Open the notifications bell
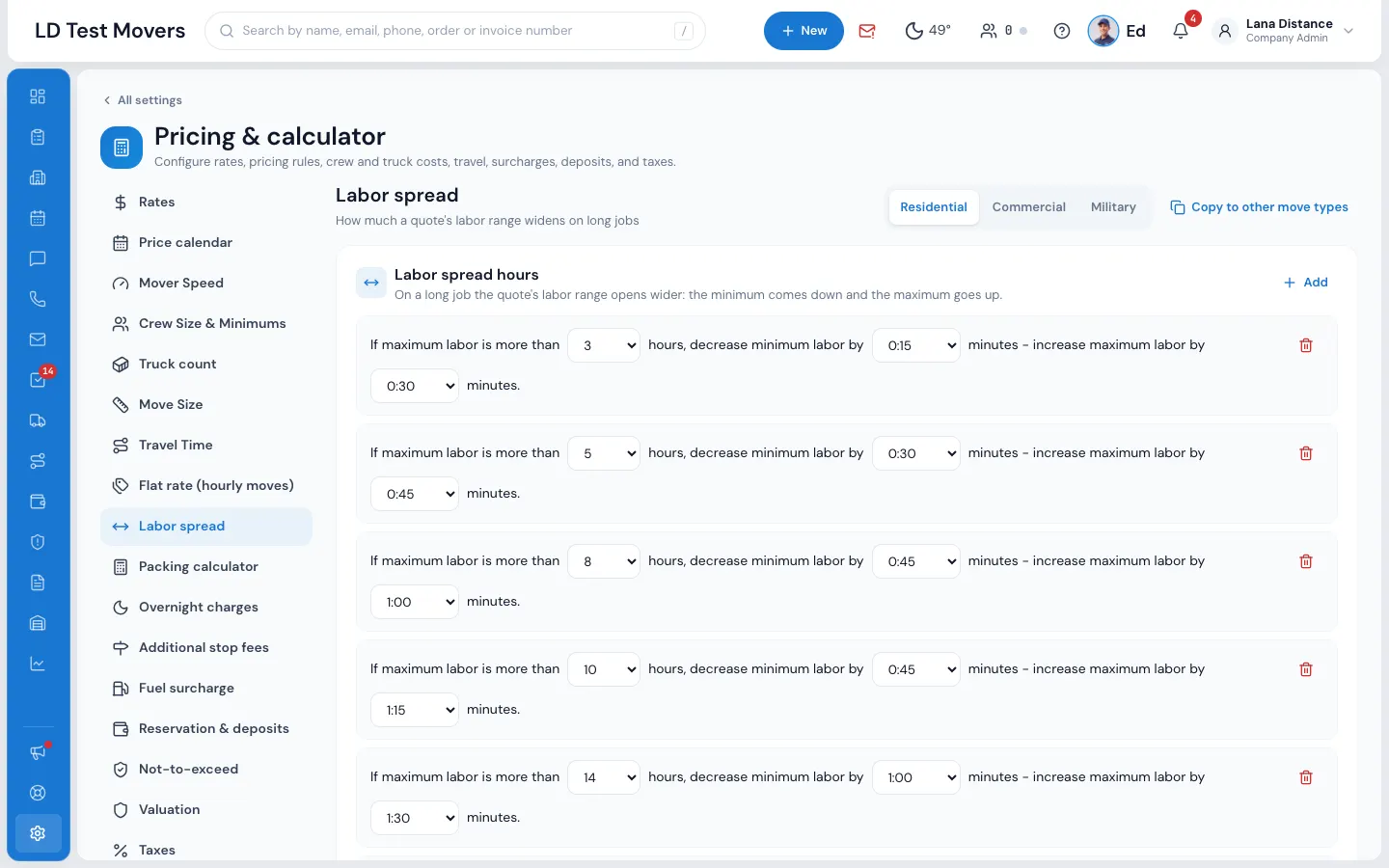 click(1181, 31)
